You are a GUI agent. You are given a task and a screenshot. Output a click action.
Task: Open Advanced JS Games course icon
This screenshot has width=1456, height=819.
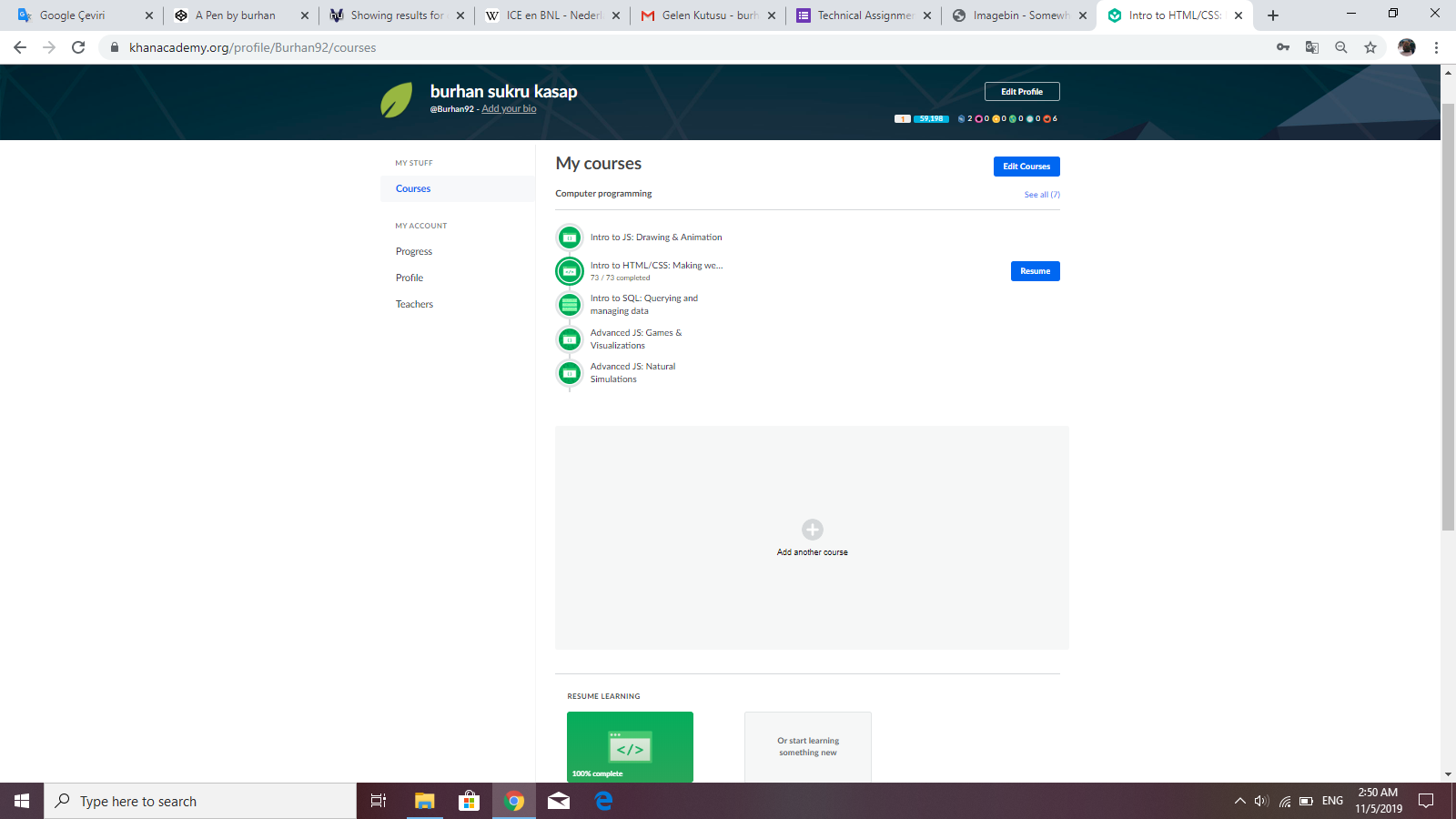coord(570,339)
